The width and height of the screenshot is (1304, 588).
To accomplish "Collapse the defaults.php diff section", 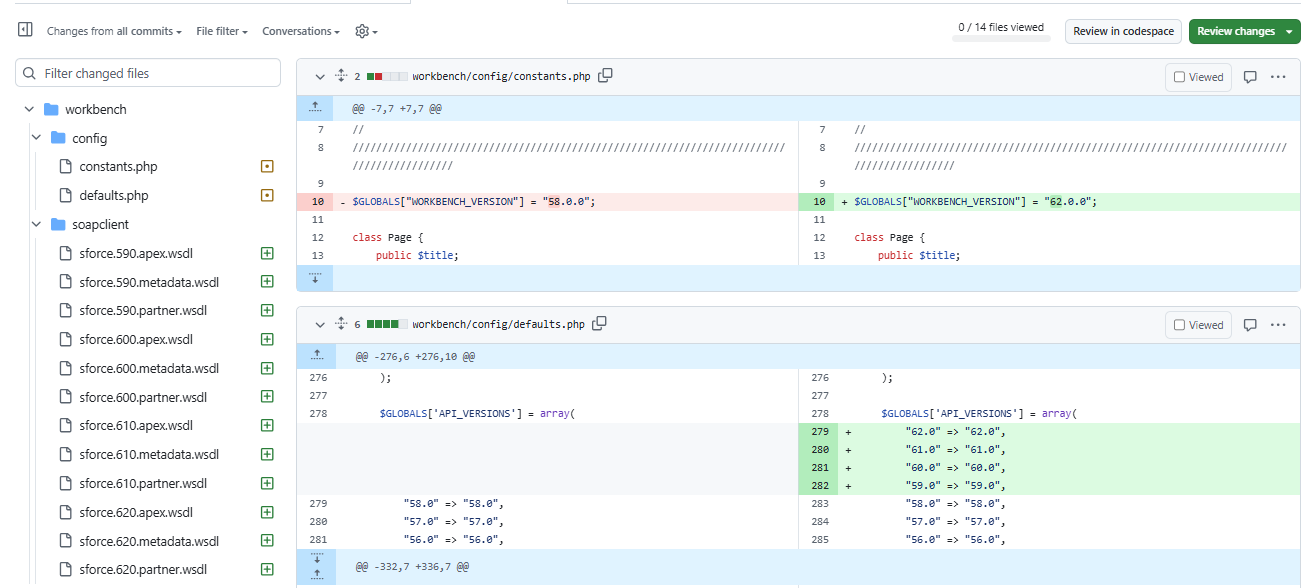I will coord(320,324).
